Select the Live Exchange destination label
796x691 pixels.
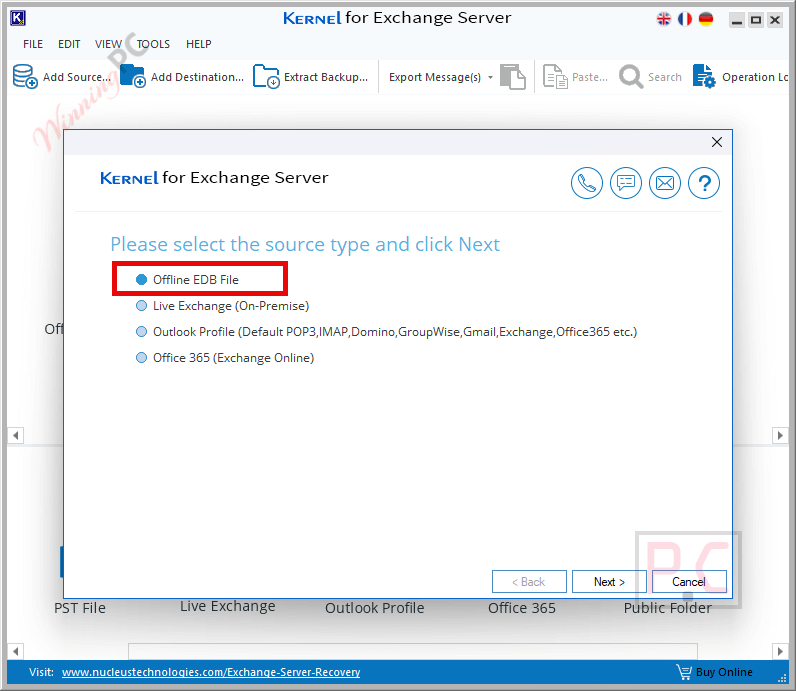227,606
